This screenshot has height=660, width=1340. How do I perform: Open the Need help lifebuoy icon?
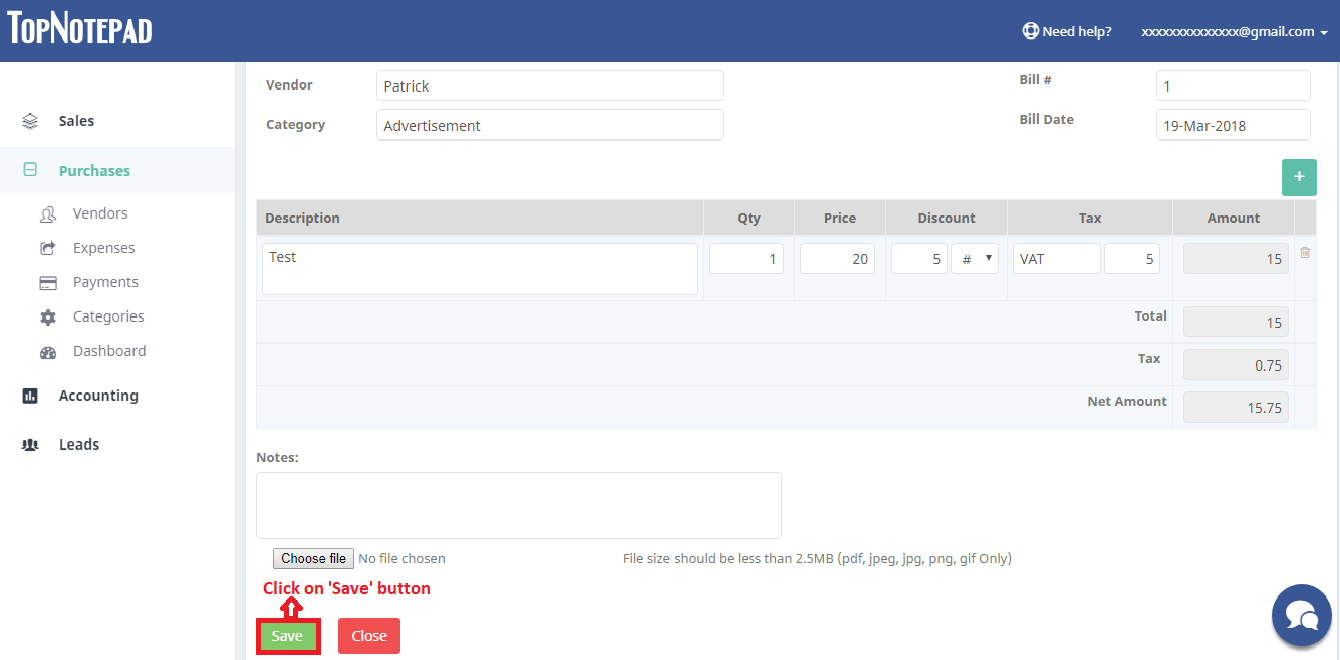1030,31
